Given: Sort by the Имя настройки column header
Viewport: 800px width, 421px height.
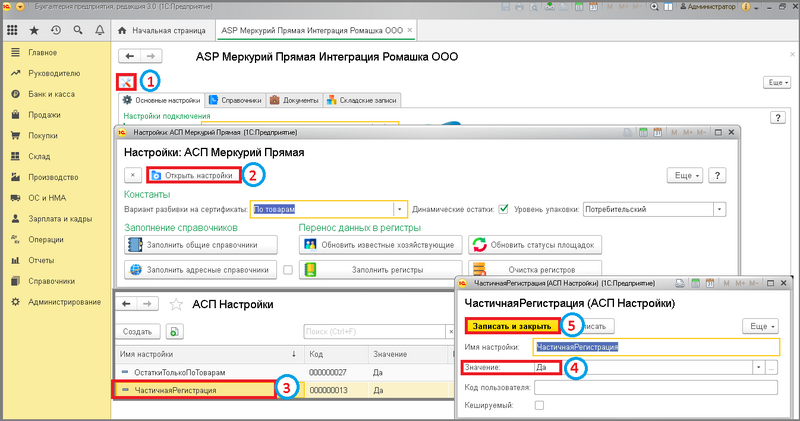Looking at the screenshot, I should point(209,354).
